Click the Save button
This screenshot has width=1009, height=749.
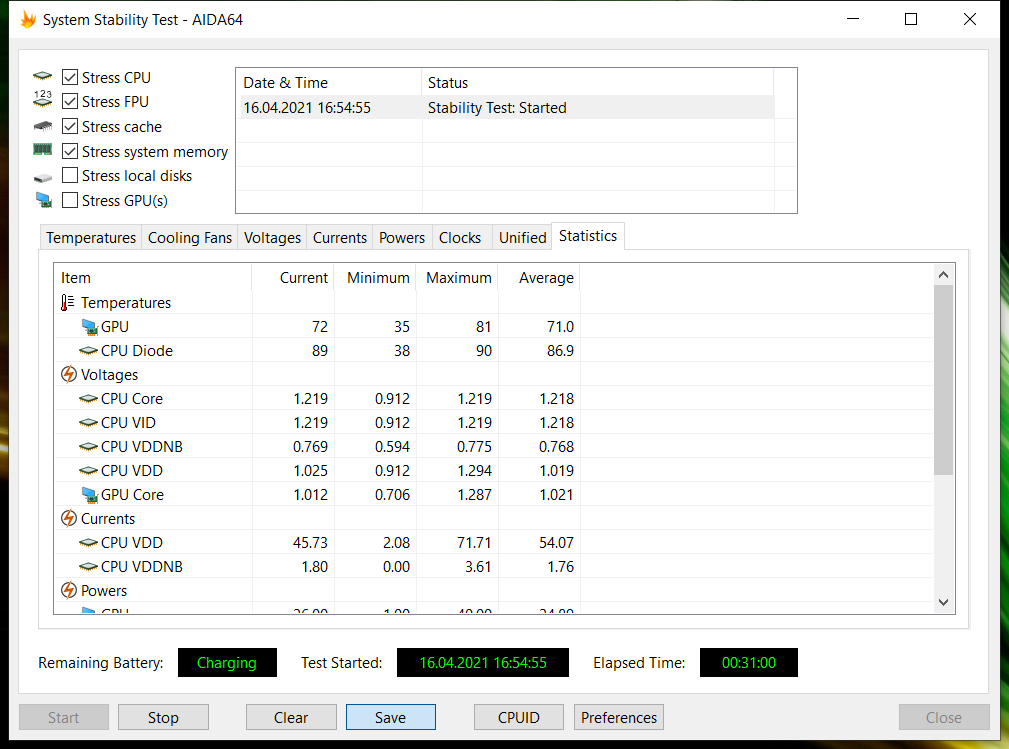click(391, 717)
